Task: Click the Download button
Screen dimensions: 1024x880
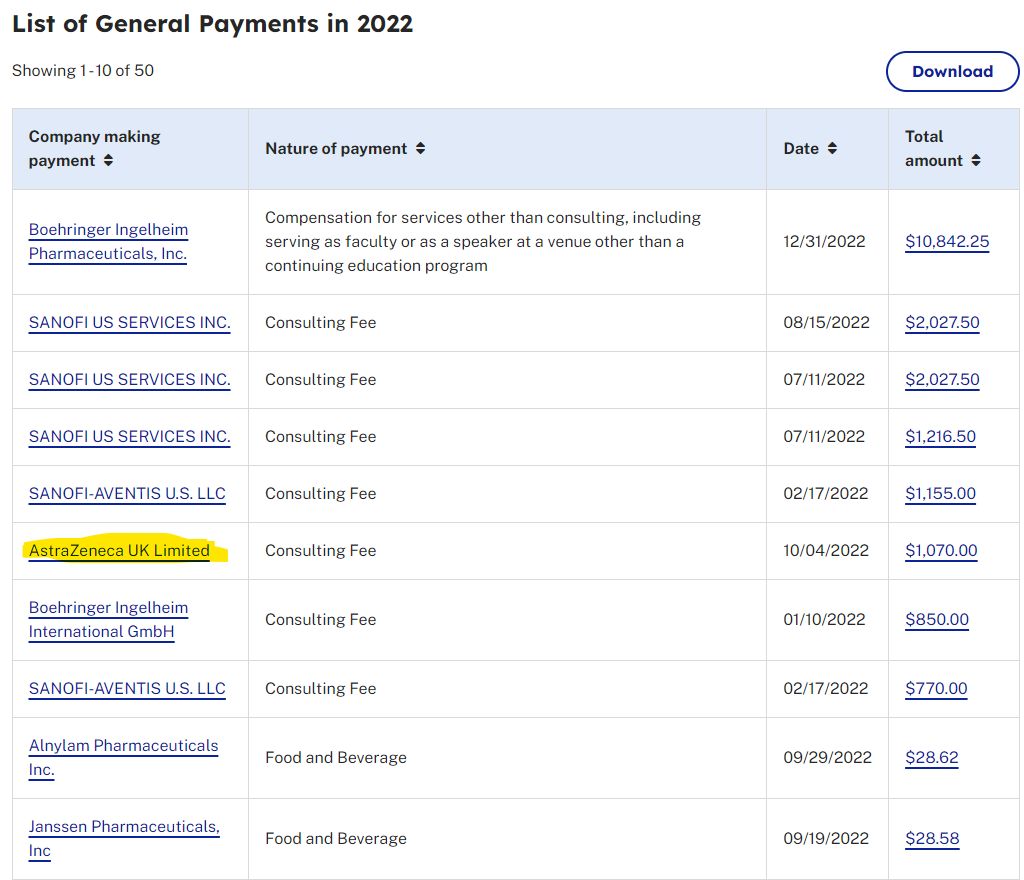Action: (952, 72)
